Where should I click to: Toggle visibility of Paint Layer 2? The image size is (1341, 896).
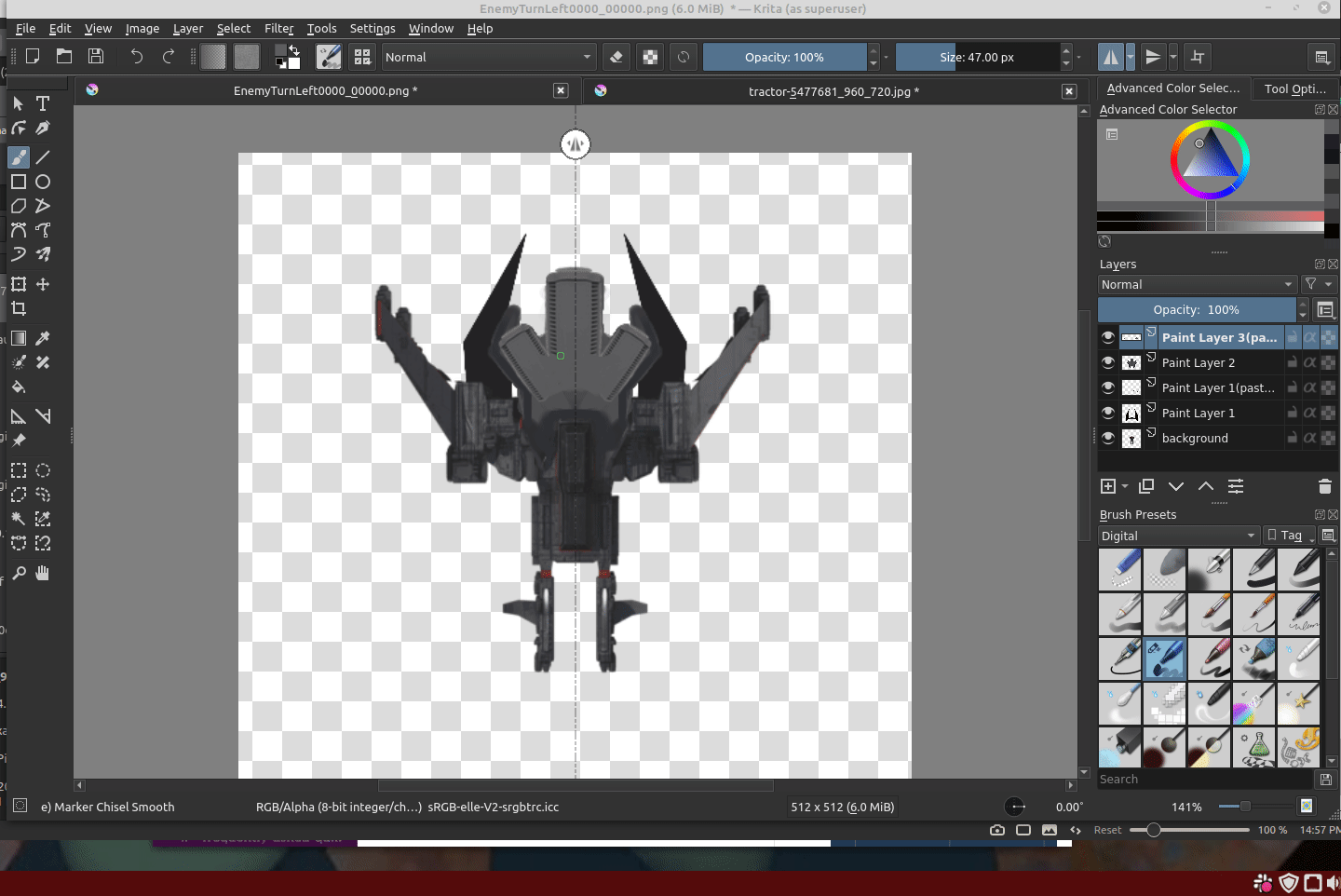click(x=1108, y=362)
